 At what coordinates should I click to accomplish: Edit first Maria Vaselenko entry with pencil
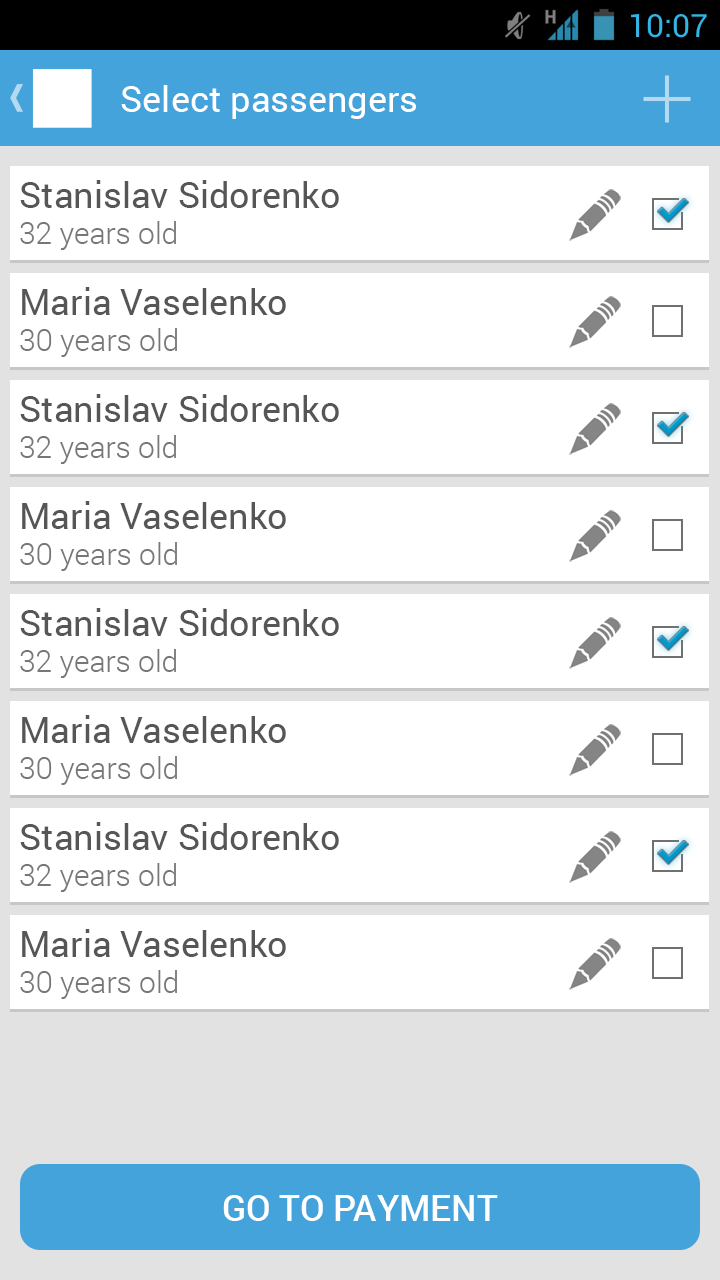pos(595,321)
